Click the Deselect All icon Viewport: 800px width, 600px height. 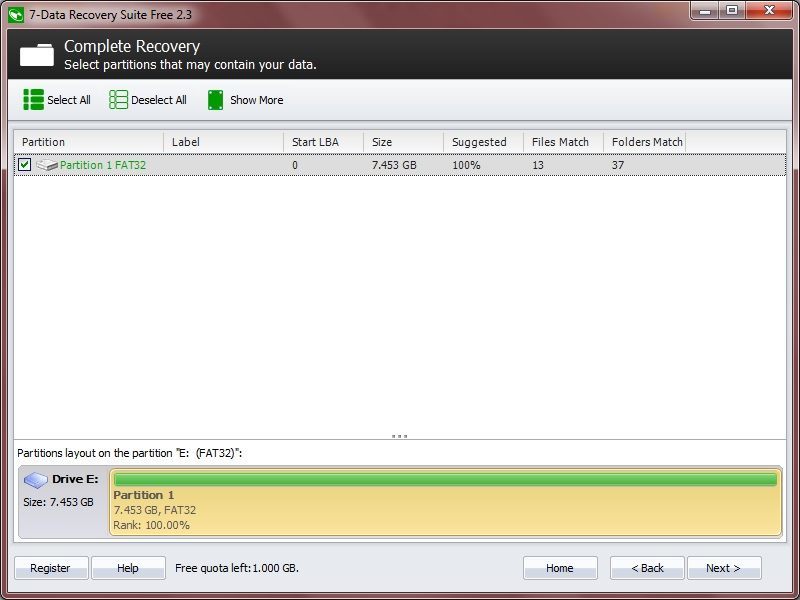[119, 100]
